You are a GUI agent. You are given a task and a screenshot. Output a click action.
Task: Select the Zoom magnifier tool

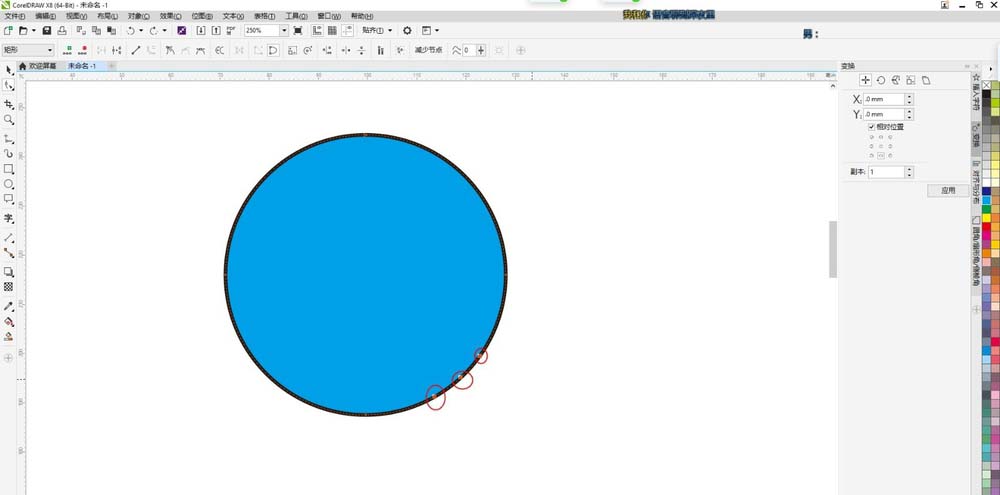[x=8, y=119]
